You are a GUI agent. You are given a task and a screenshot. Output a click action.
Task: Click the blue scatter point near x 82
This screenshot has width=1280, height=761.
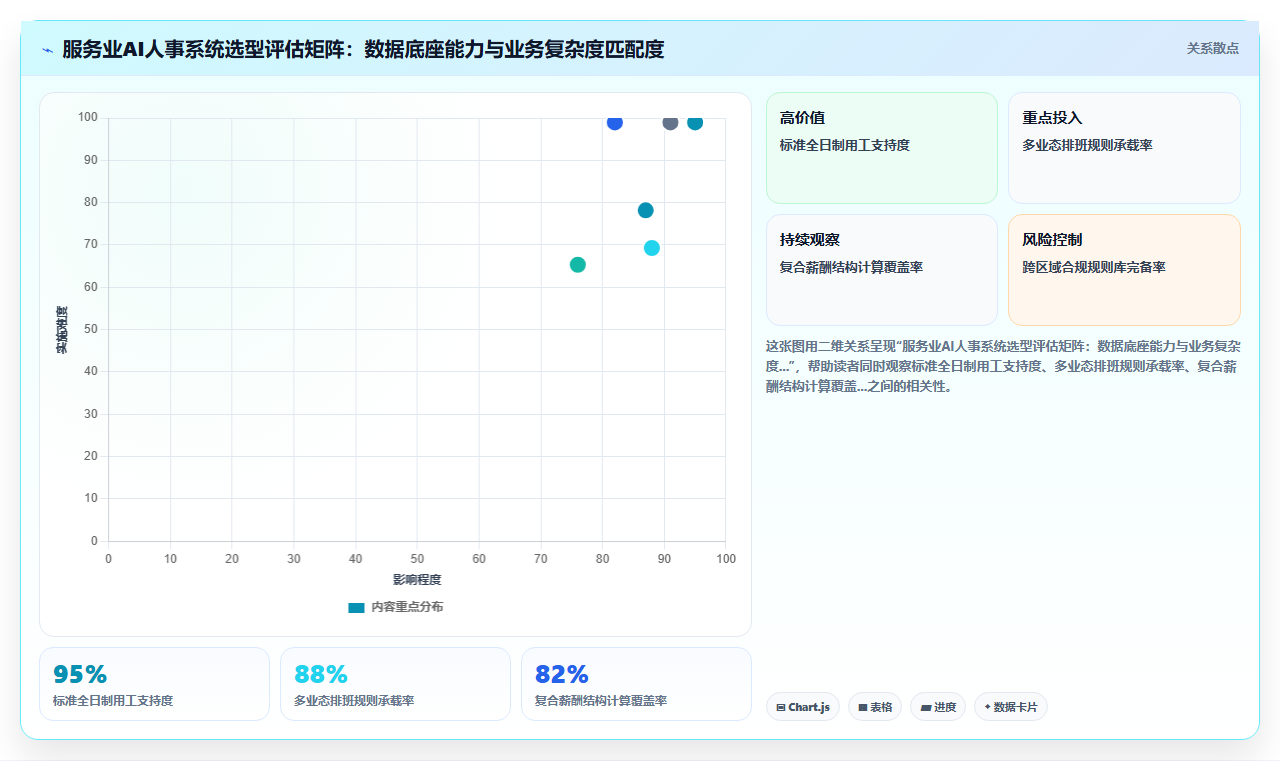tap(615, 122)
